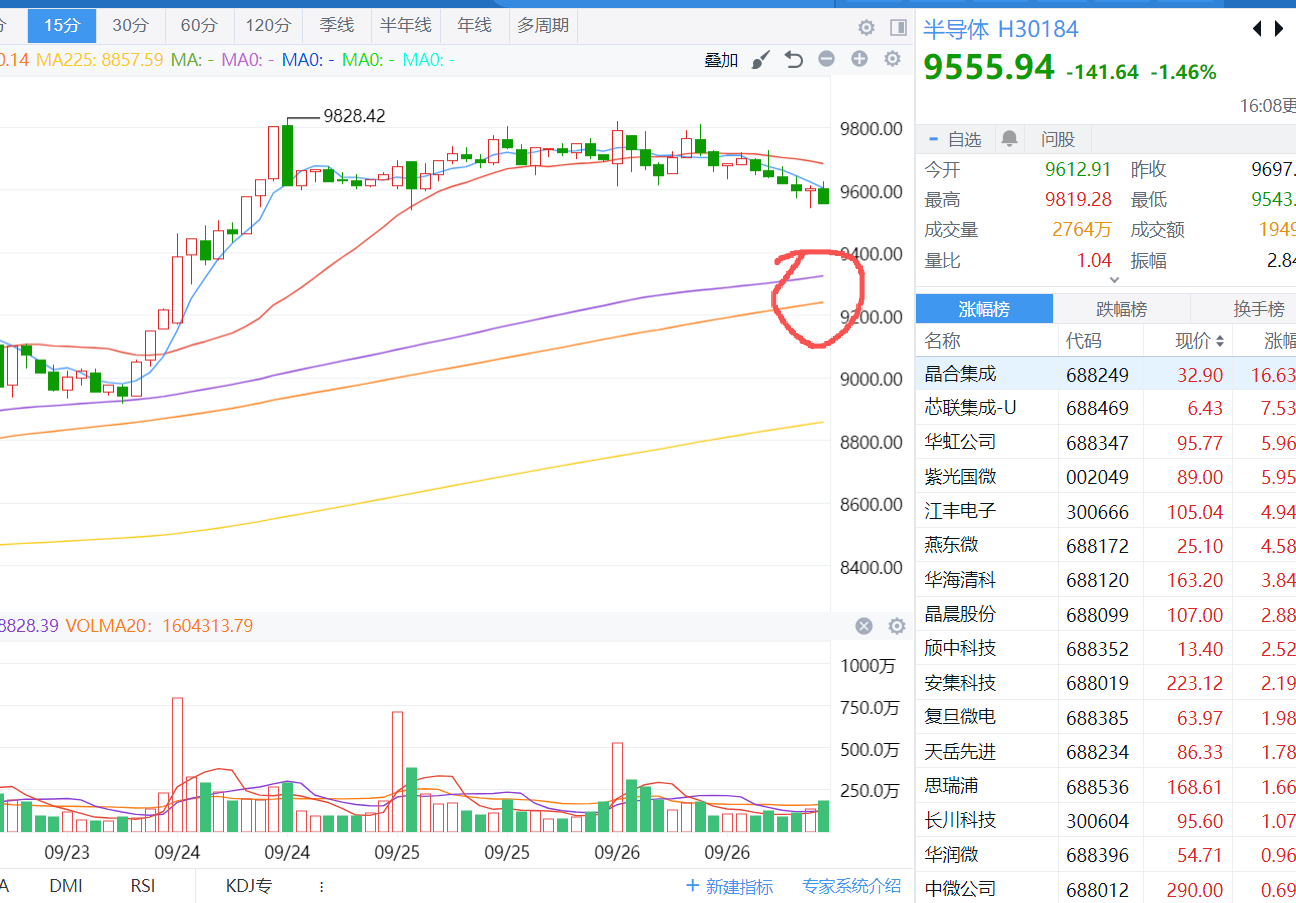1296x903 pixels.
Task: Close the volume indicator panel
Action: (x=864, y=626)
